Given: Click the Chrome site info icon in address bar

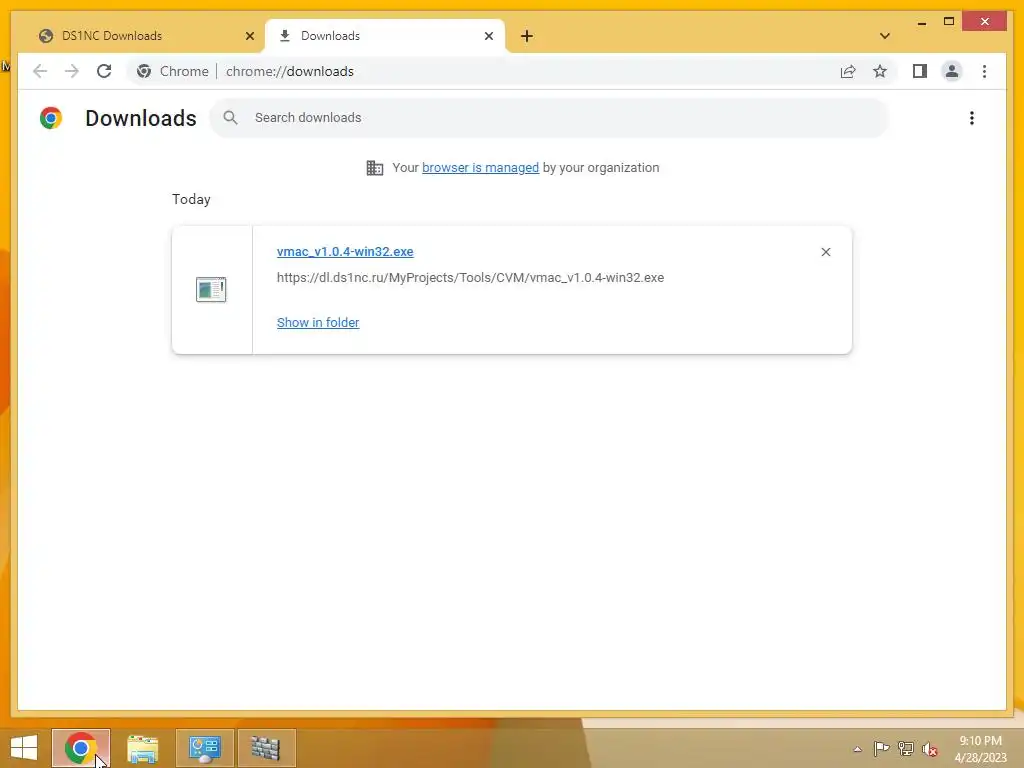Looking at the screenshot, I should 144,71.
